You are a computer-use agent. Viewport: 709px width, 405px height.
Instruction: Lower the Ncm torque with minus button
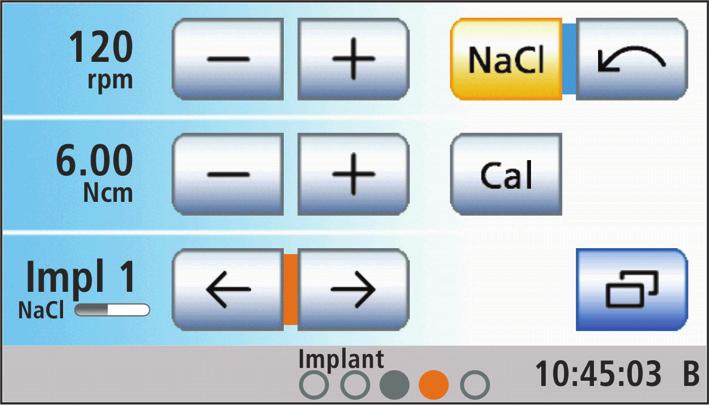click(228, 174)
